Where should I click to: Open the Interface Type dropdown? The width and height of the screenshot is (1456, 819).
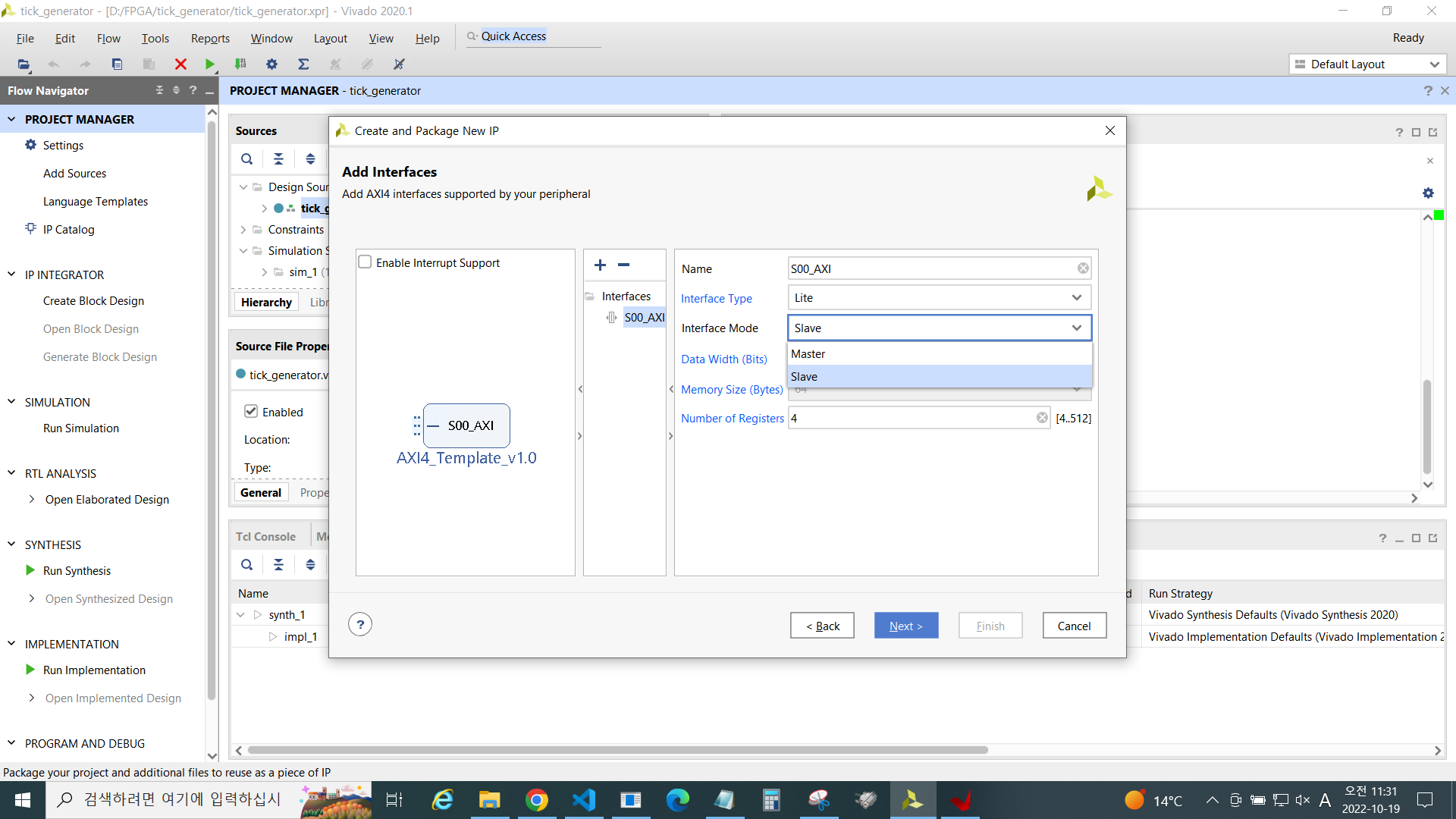(940, 298)
